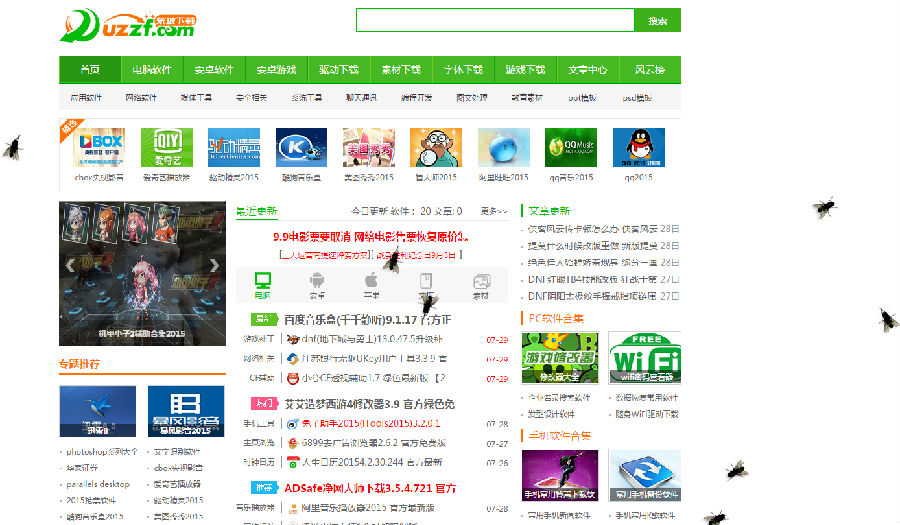900x525 pixels.
Task: Open the 风云榜 navigation tab
Action: 650,69
